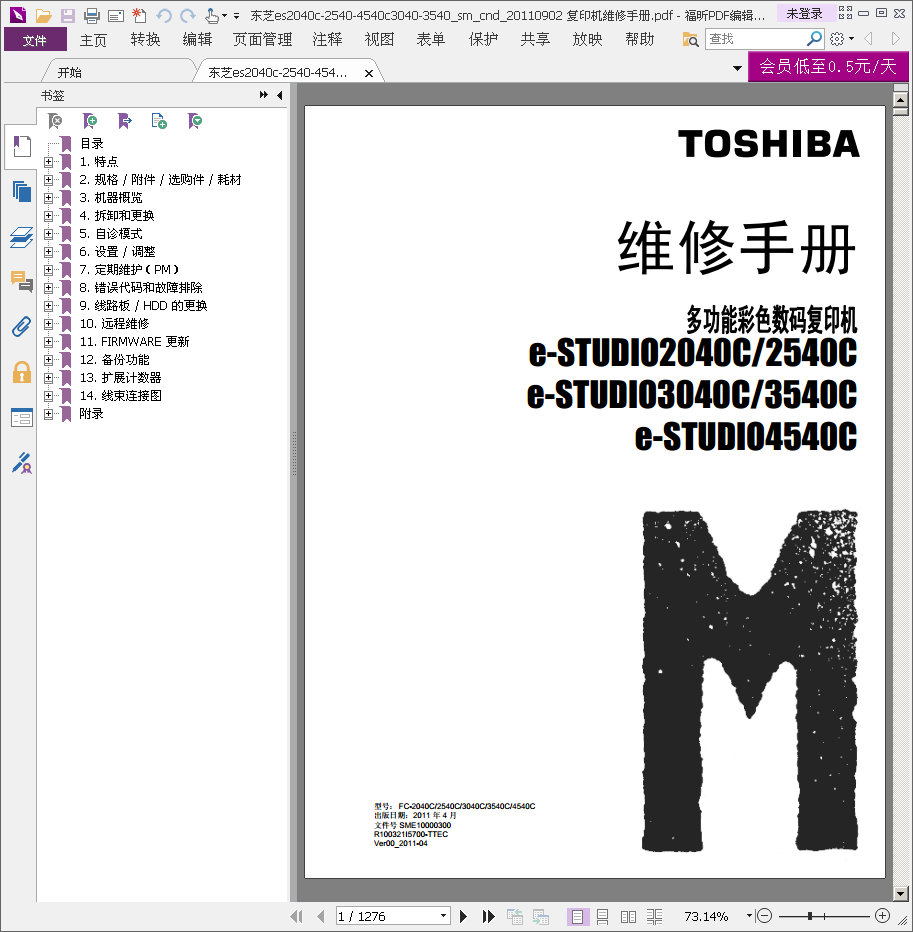Click the zoom slider handle
Screen dimensions: 913x932
(x=810, y=916)
